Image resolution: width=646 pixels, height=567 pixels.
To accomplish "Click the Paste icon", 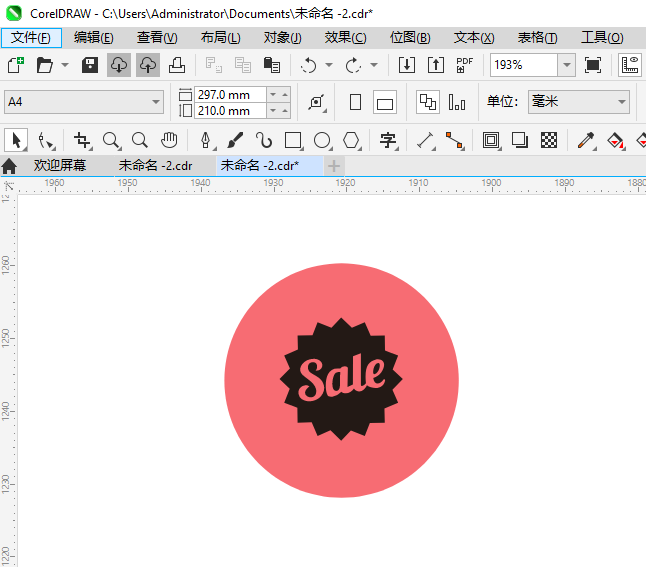I will coord(272,65).
